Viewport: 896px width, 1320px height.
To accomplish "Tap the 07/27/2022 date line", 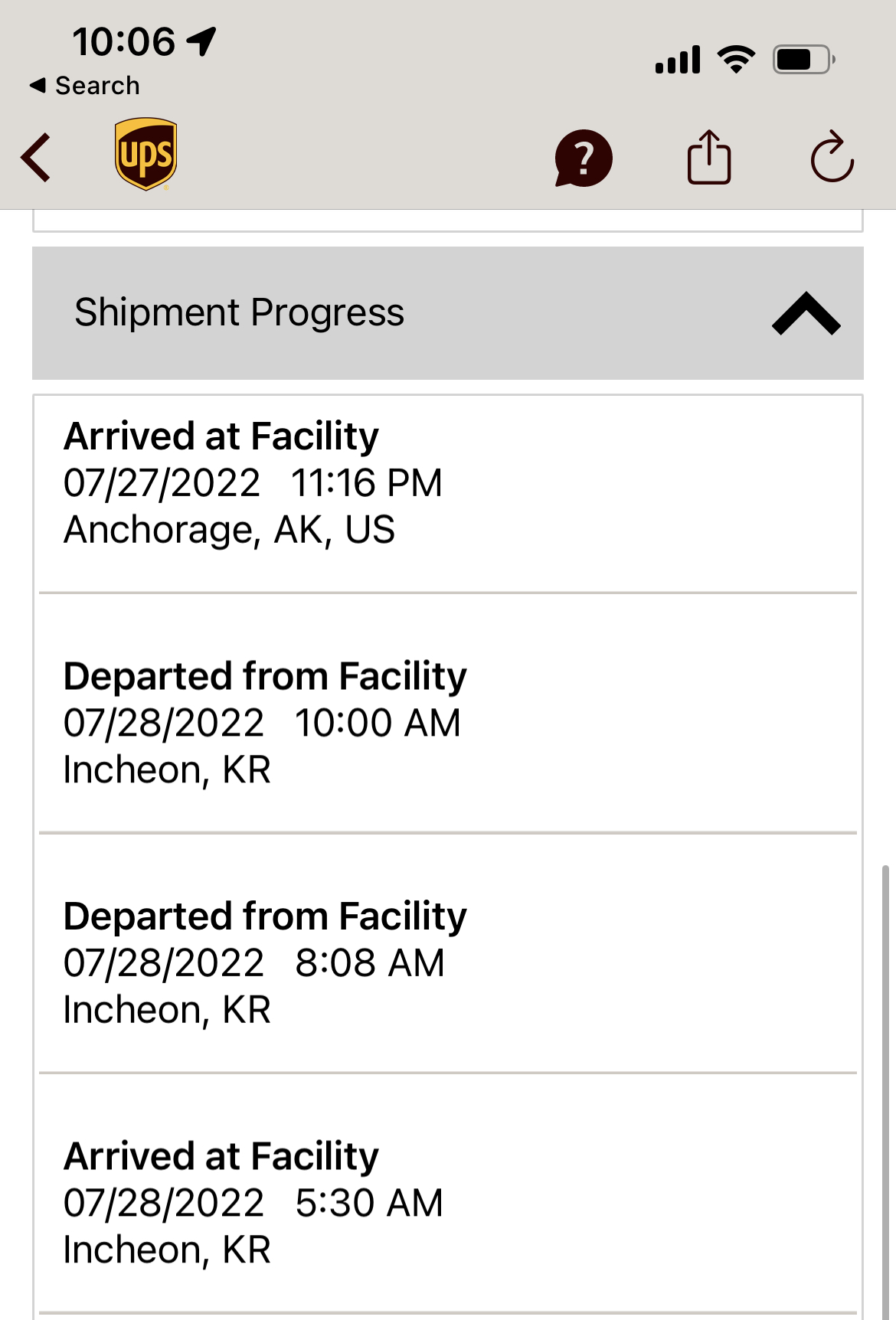I will [162, 483].
